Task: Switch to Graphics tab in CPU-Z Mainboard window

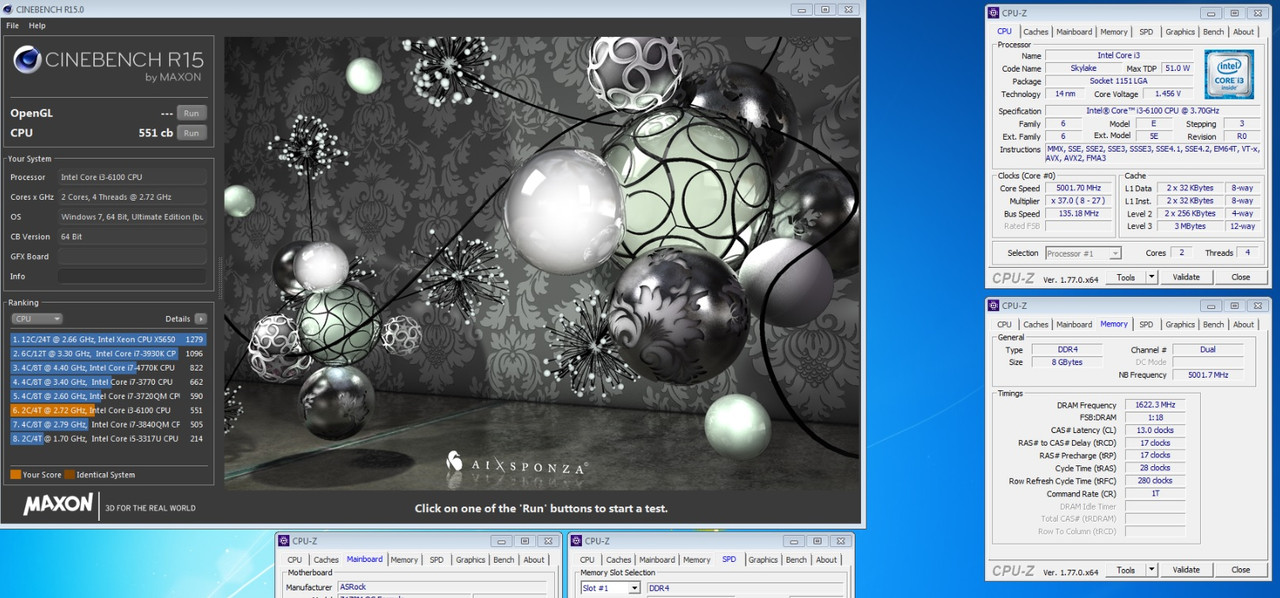Action: (x=470, y=560)
